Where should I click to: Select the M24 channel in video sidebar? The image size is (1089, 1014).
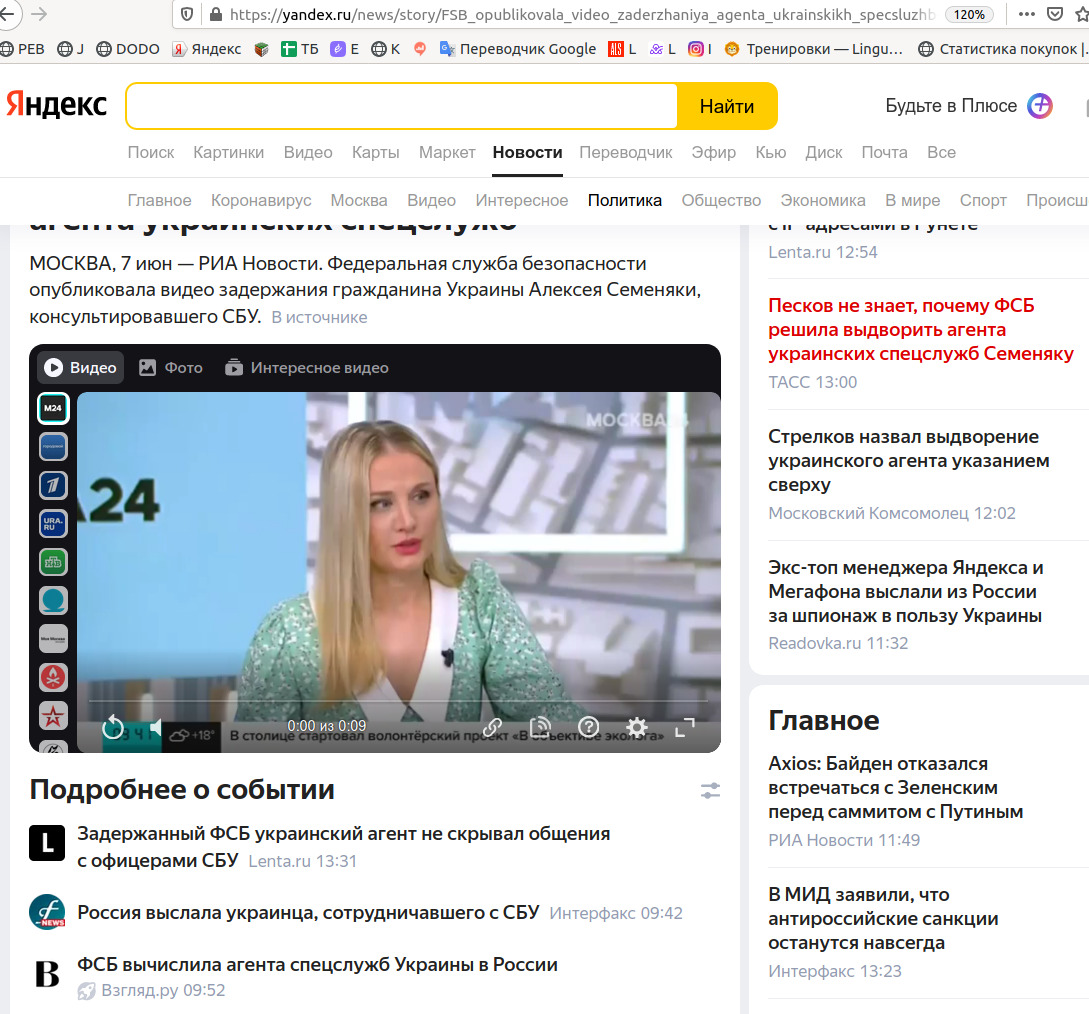point(53,408)
